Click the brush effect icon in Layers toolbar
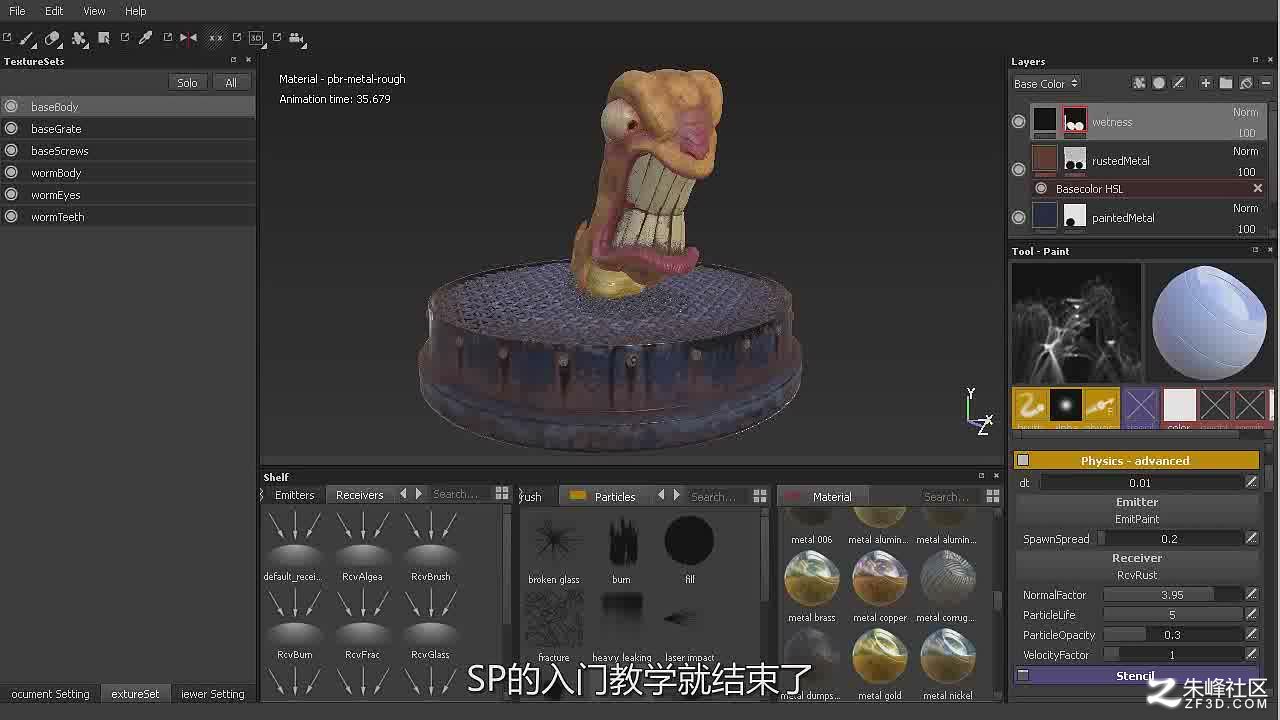 1178,83
